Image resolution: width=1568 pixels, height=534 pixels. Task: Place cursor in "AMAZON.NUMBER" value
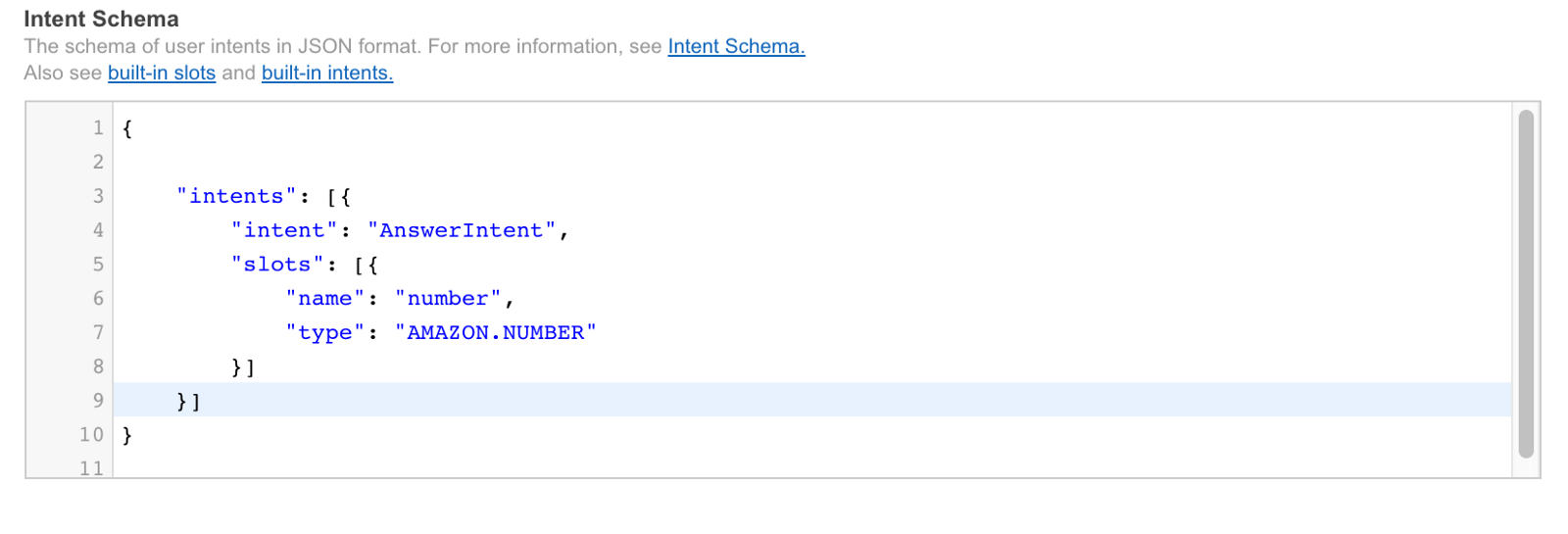coord(495,333)
